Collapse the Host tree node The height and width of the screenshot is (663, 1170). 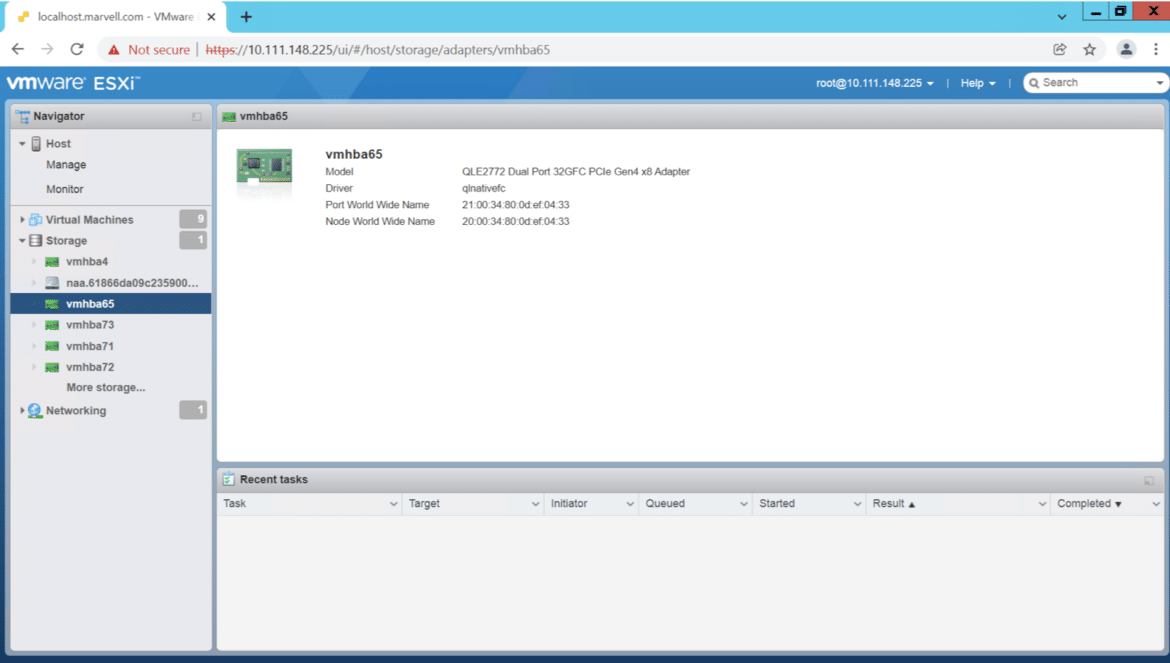[x=22, y=144]
